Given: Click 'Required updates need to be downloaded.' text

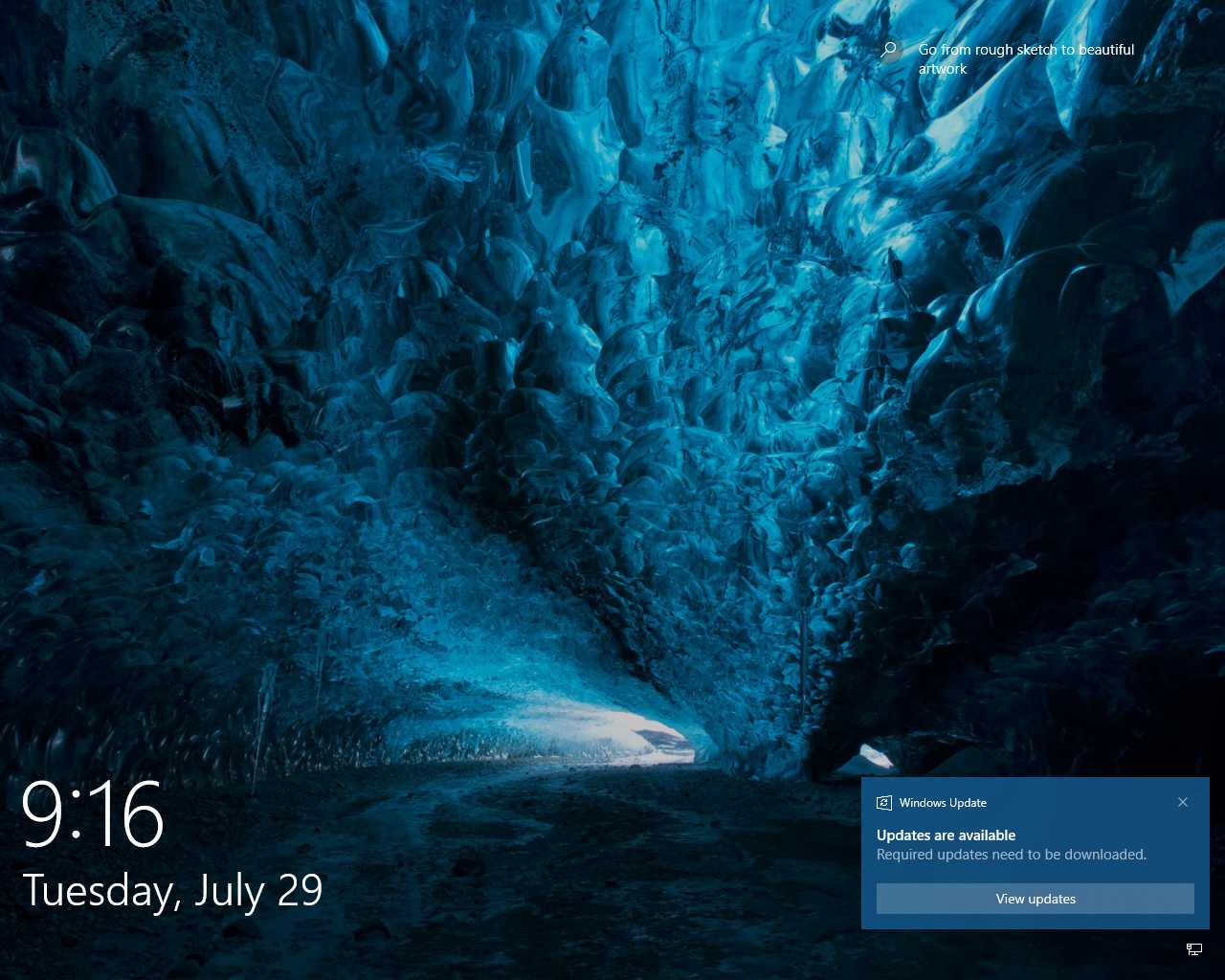Looking at the screenshot, I should pyautogui.click(x=1012, y=855).
